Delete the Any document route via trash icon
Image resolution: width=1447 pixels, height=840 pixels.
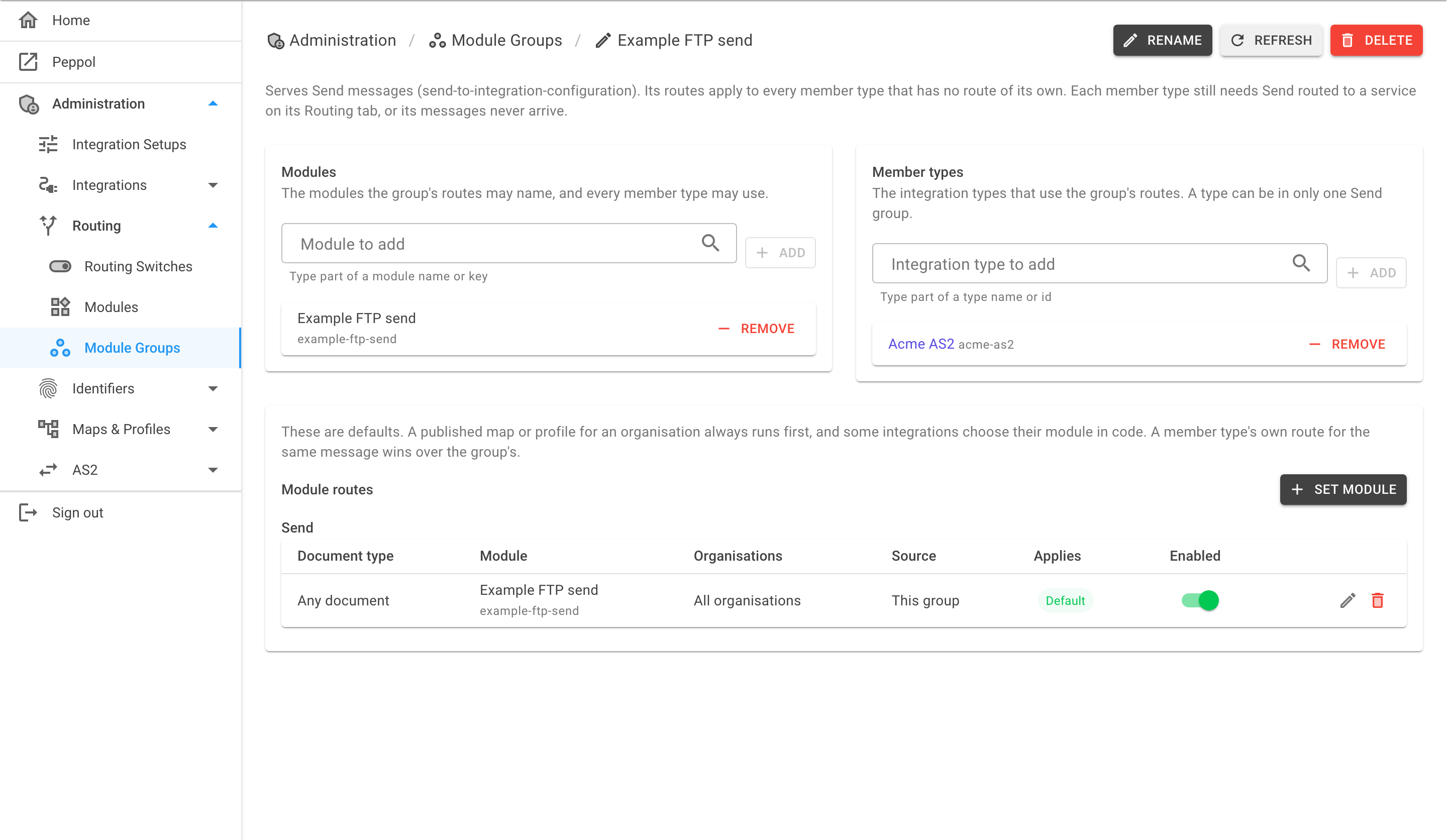1378,600
